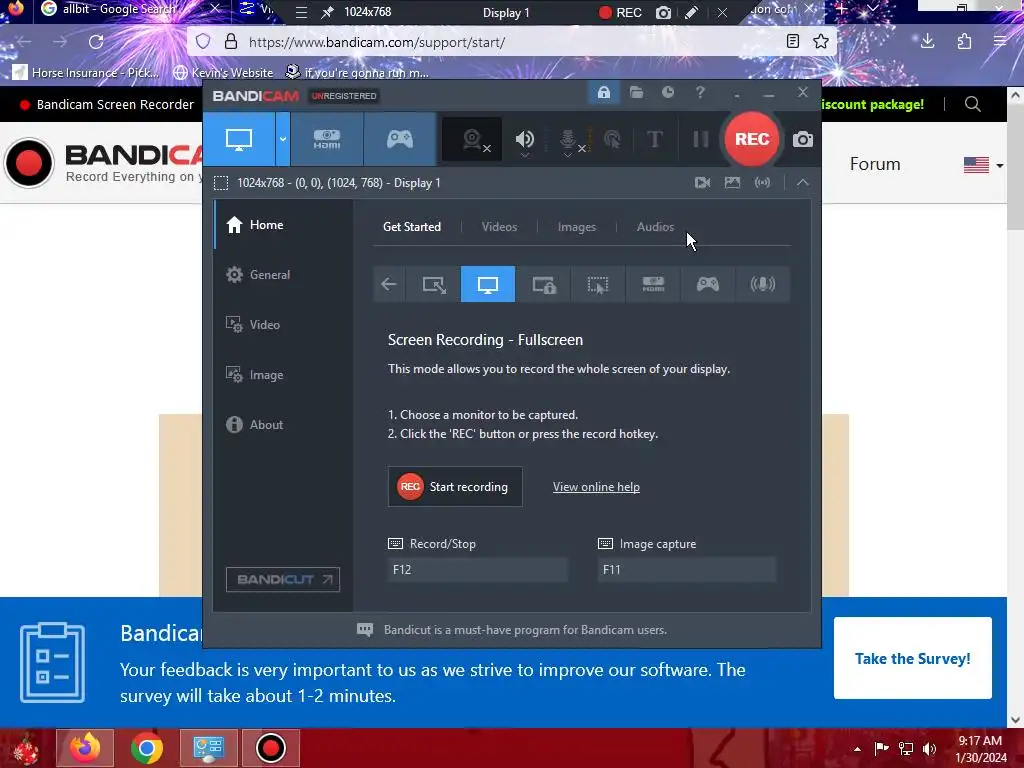This screenshot has height=768, width=1024.
Task: Open Image settings in sidebar
Action: pos(283,375)
